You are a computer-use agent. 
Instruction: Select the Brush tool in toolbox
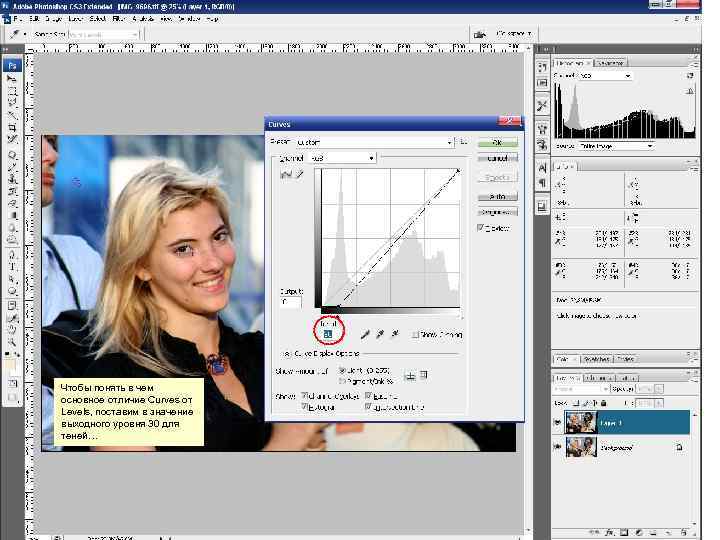(11, 167)
